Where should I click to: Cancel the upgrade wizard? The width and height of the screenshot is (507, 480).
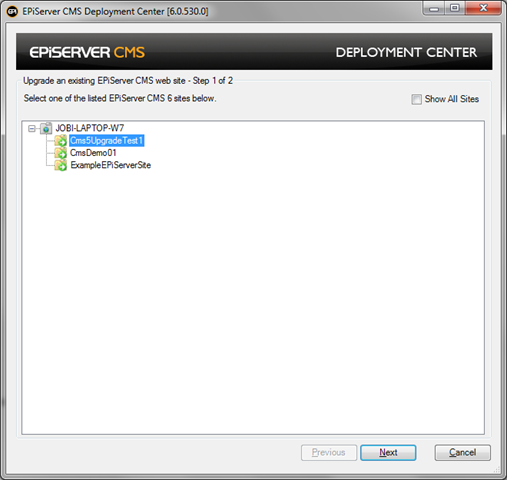click(x=462, y=453)
